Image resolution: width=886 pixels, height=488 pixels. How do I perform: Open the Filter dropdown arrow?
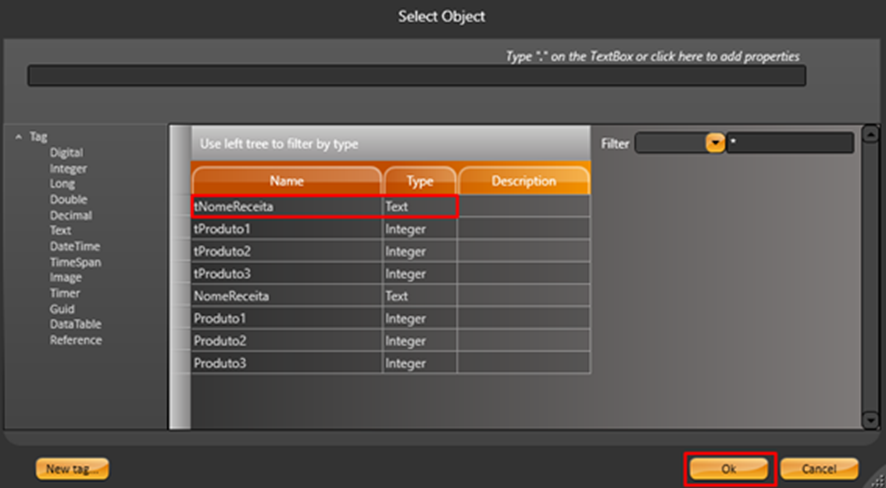click(x=715, y=143)
